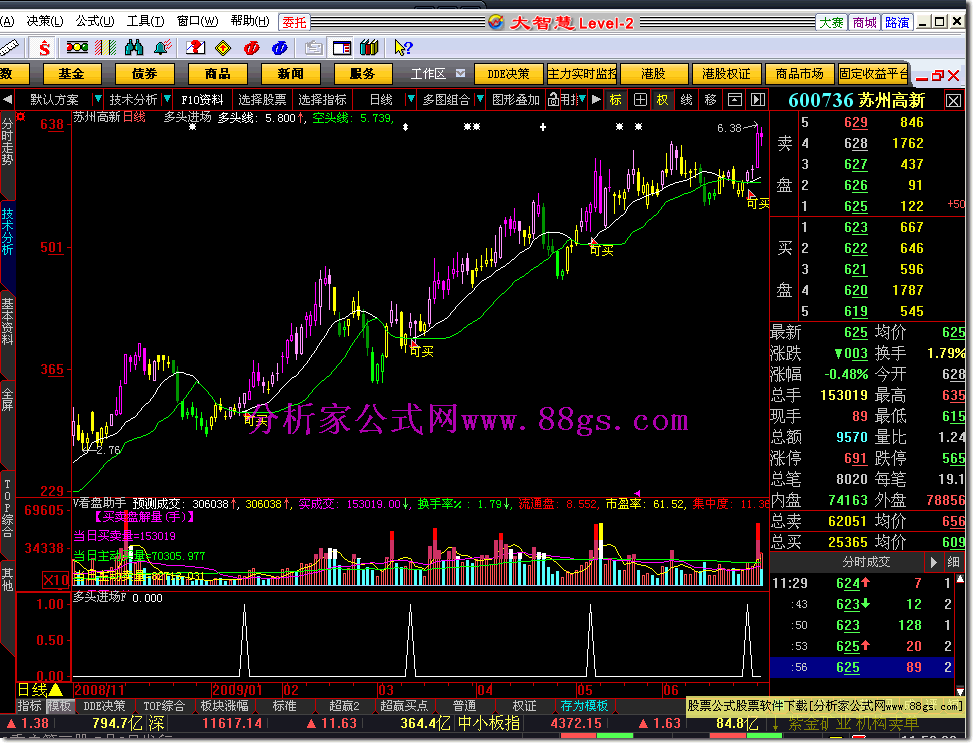Click the blue circular D icon
The image size is (976, 745).
click(x=280, y=48)
